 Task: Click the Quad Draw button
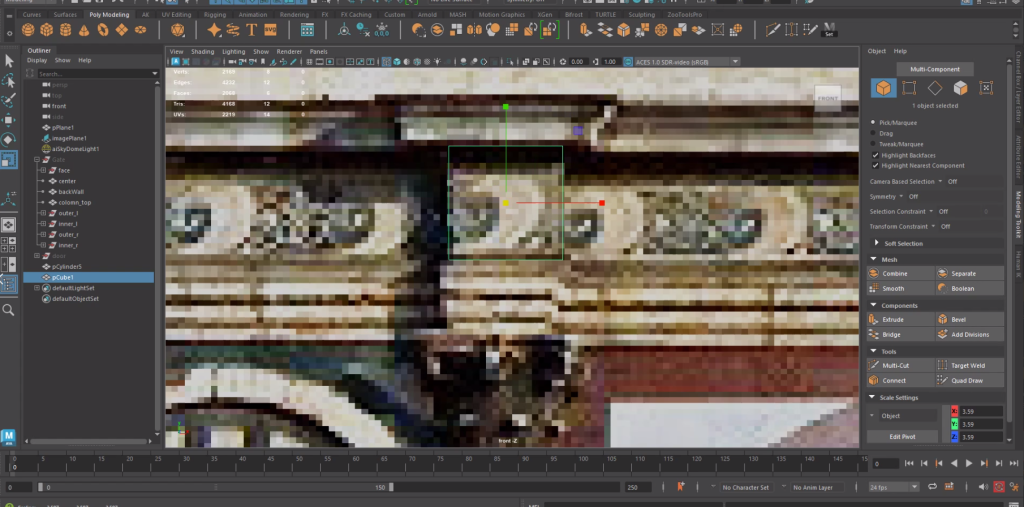pyautogui.click(x=970, y=380)
